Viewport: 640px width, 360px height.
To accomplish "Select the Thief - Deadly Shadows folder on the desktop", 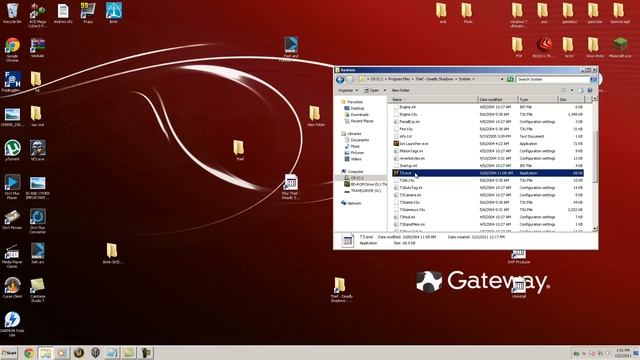I will 340,290.
